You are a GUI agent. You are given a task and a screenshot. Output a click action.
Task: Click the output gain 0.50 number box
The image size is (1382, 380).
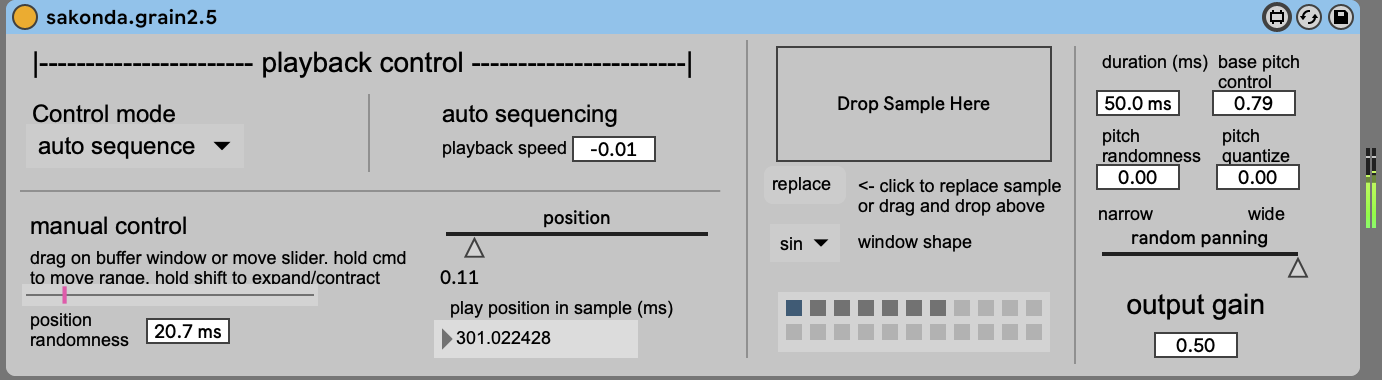tap(1195, 345)
